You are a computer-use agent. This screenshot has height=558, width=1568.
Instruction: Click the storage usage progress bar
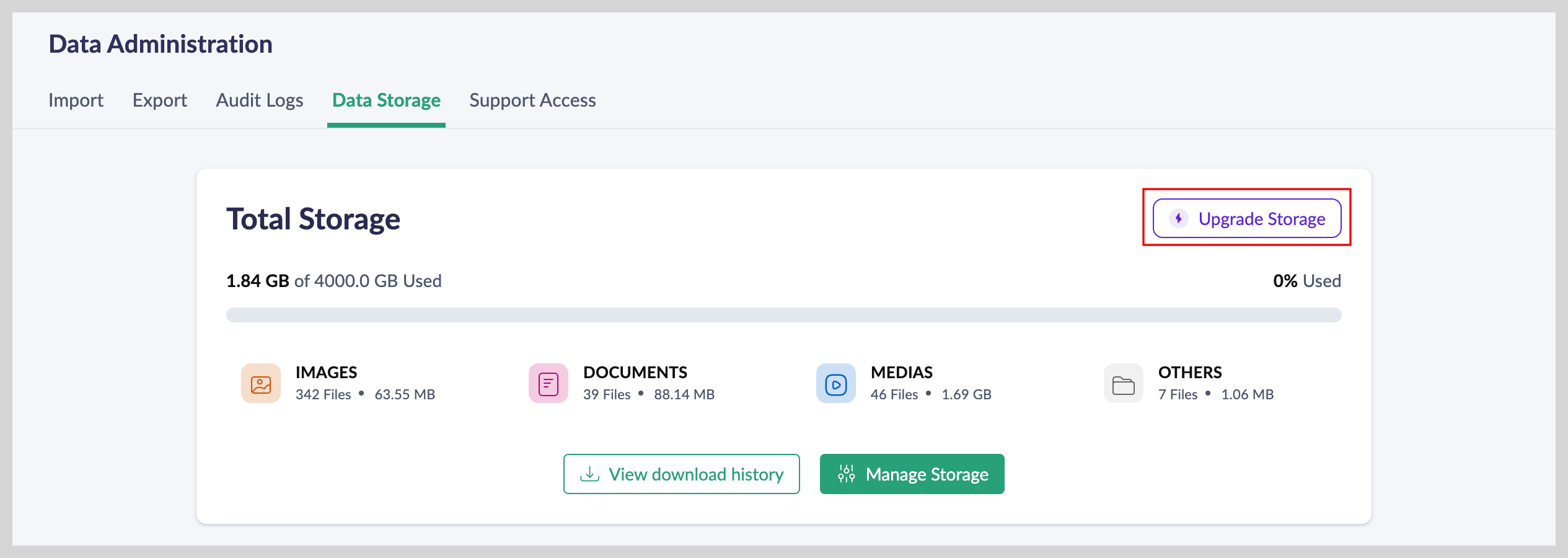783,315
